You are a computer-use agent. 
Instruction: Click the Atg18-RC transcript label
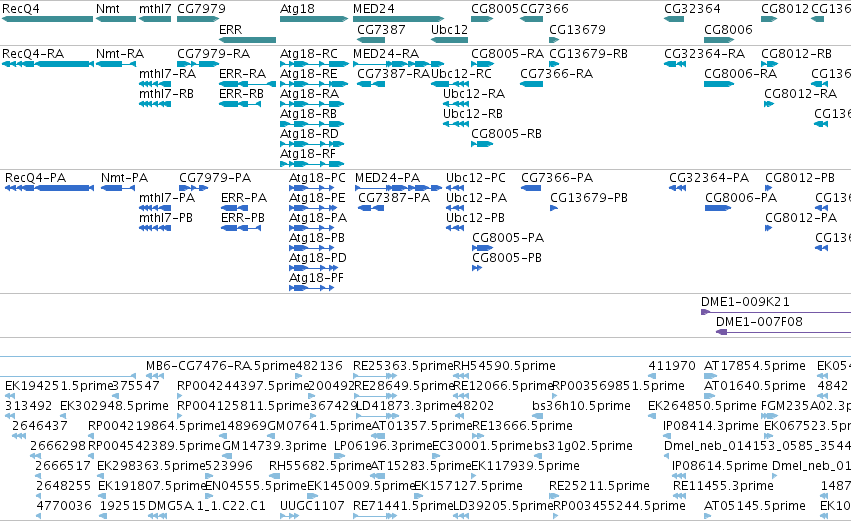tap(309, 54)
